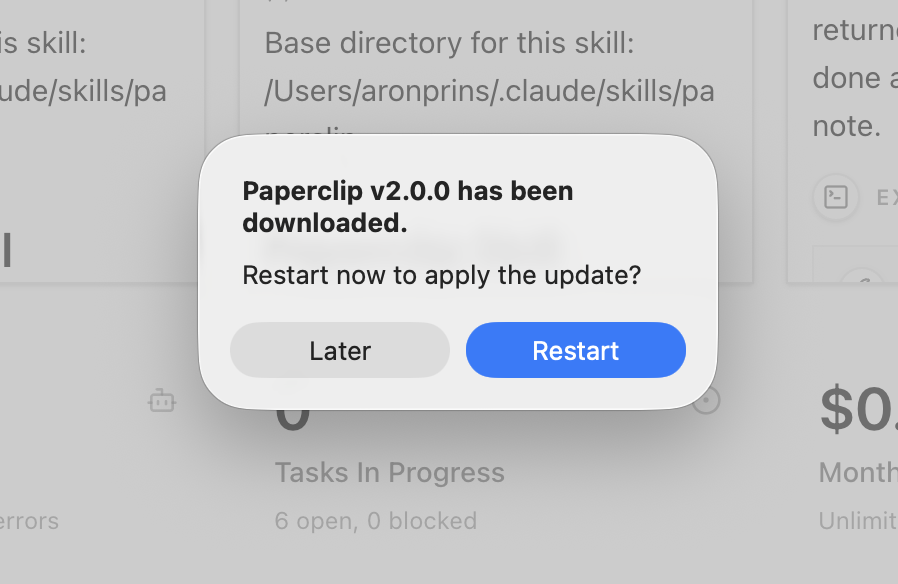Image resolution: width=898 pixels, height=584 pixels.
Task: Click the "Restart now to apply the update?" message
Action: pos(441,275)
